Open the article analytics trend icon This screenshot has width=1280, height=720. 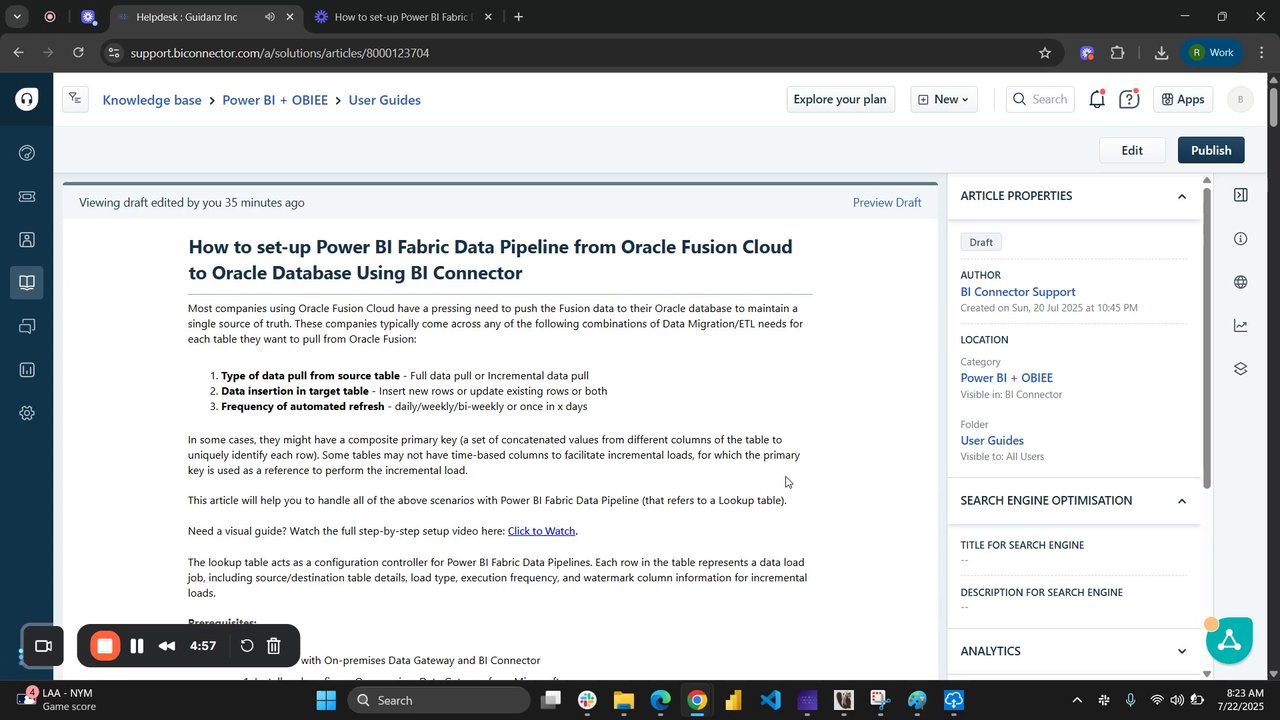click(x=1240, y=325)
